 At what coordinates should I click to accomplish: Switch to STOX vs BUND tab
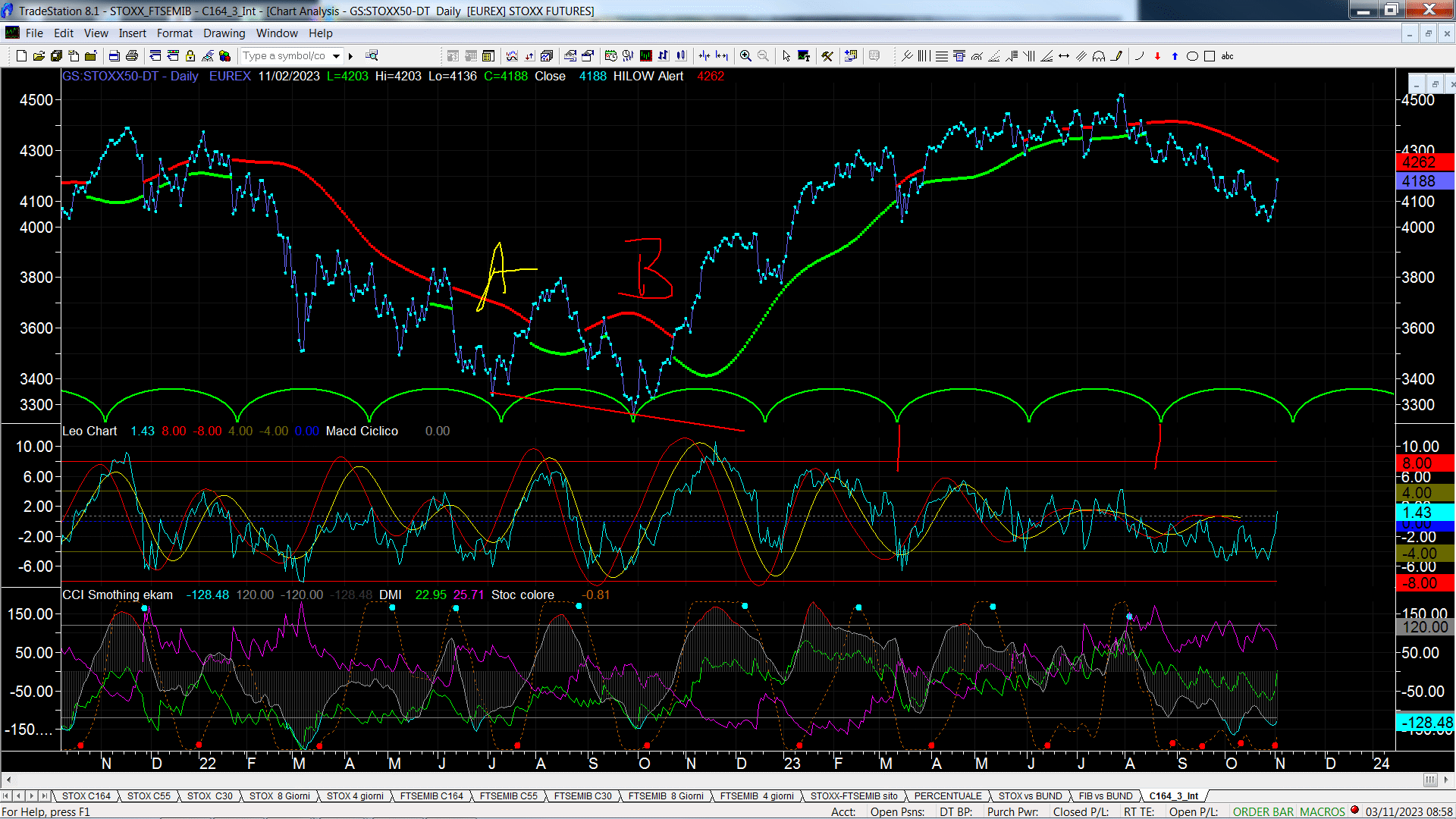click(x=1030, y=795)
